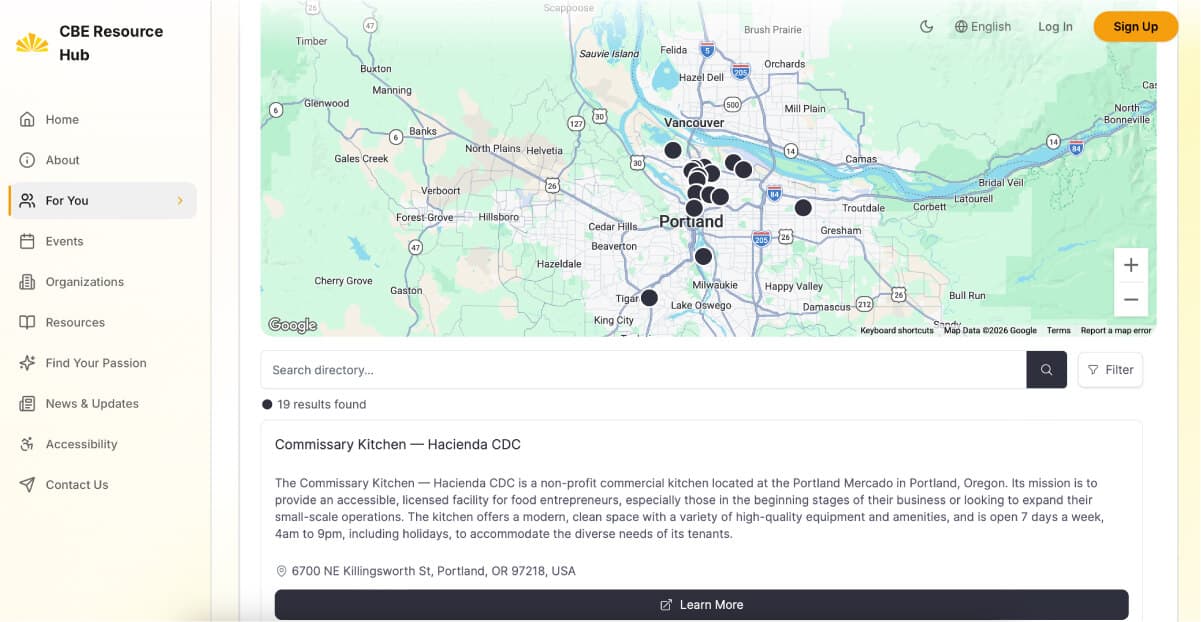
Task: Click the Log In link
Action: [1055, 27]
